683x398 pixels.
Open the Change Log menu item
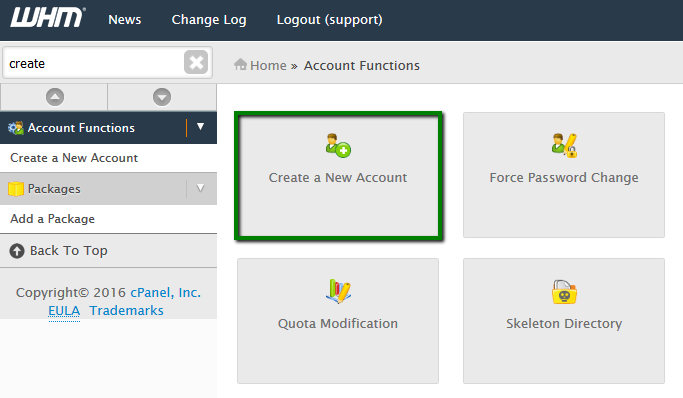coord(209,20)
